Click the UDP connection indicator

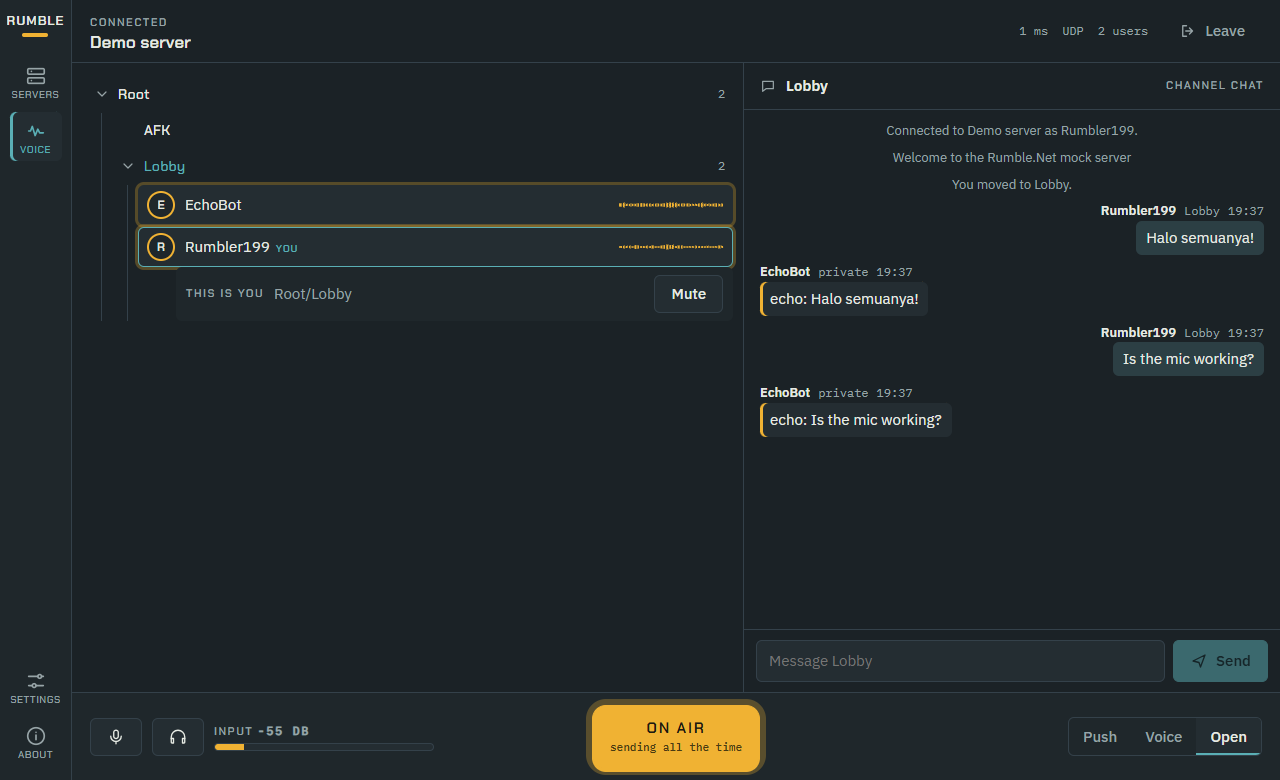click(1073, 32)
